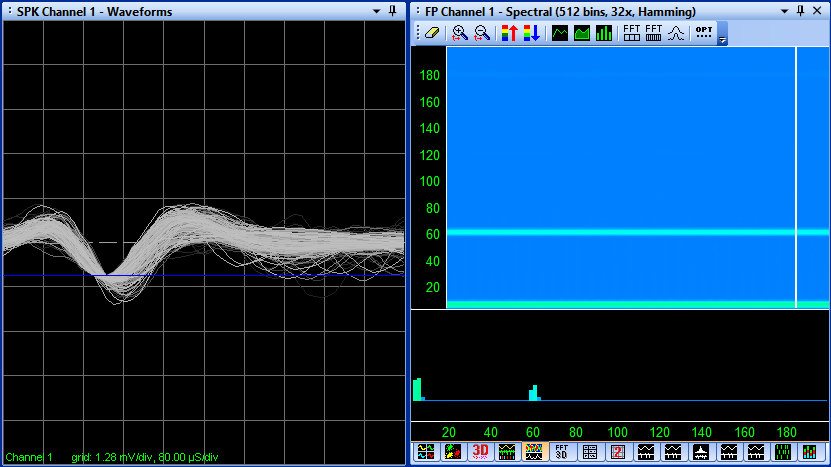Open the colored cluster scatter view tab

[453, 452]
